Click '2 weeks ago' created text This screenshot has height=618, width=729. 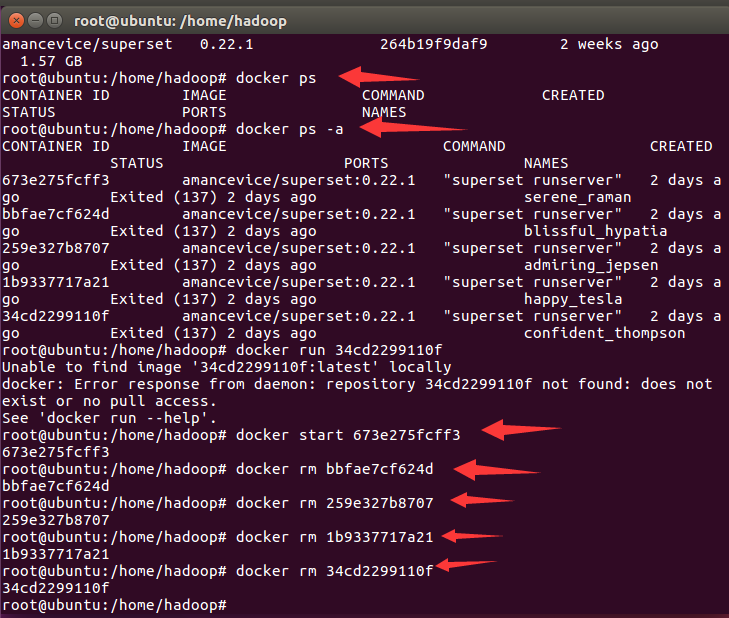coord(609,44)
